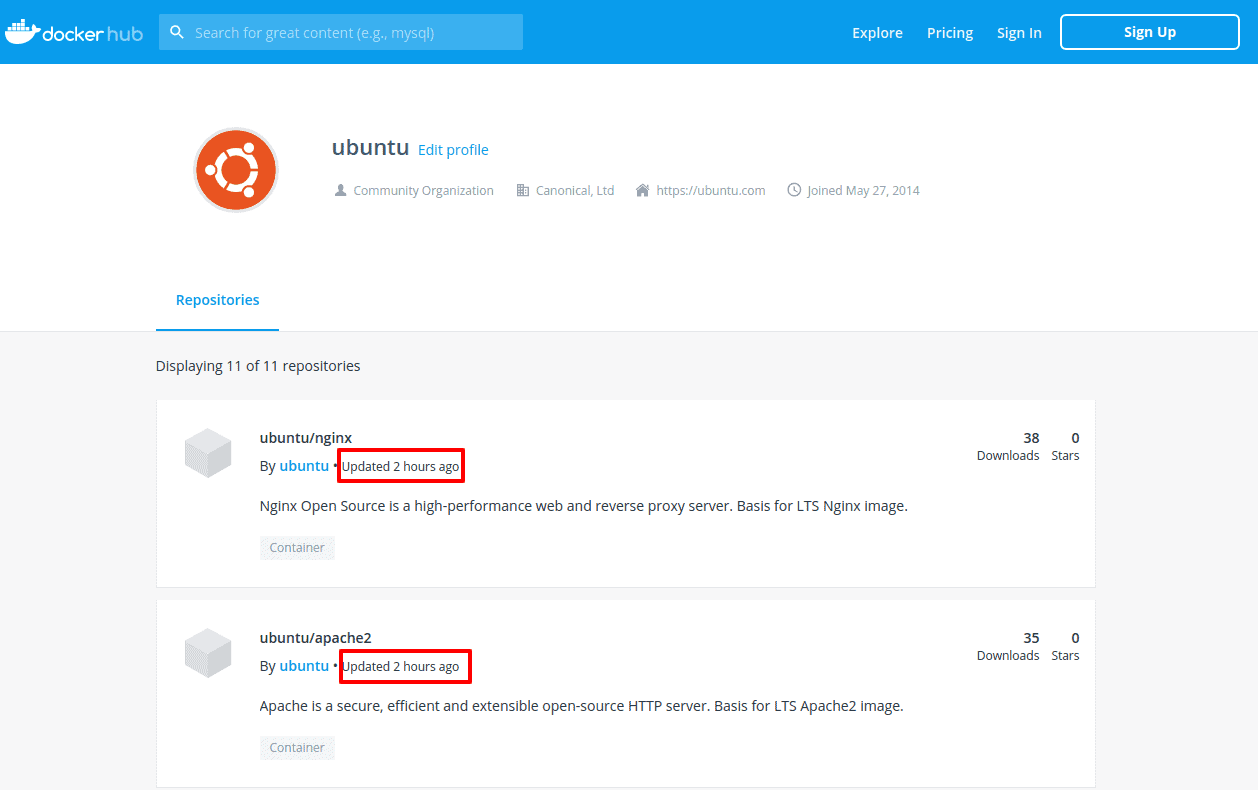1258x790 pixels.
Task: Click the Container tag on ubuntu/nginx
Action: tap(297, 548)
